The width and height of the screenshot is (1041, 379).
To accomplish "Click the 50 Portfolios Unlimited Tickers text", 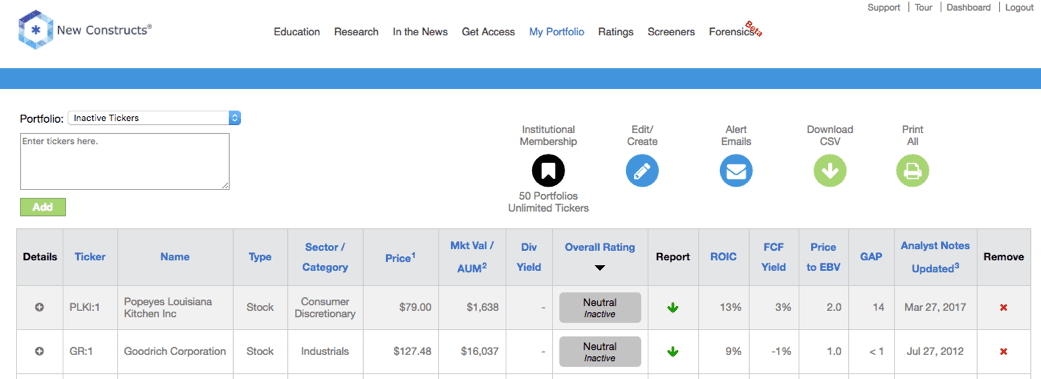I will click(548, 202).
